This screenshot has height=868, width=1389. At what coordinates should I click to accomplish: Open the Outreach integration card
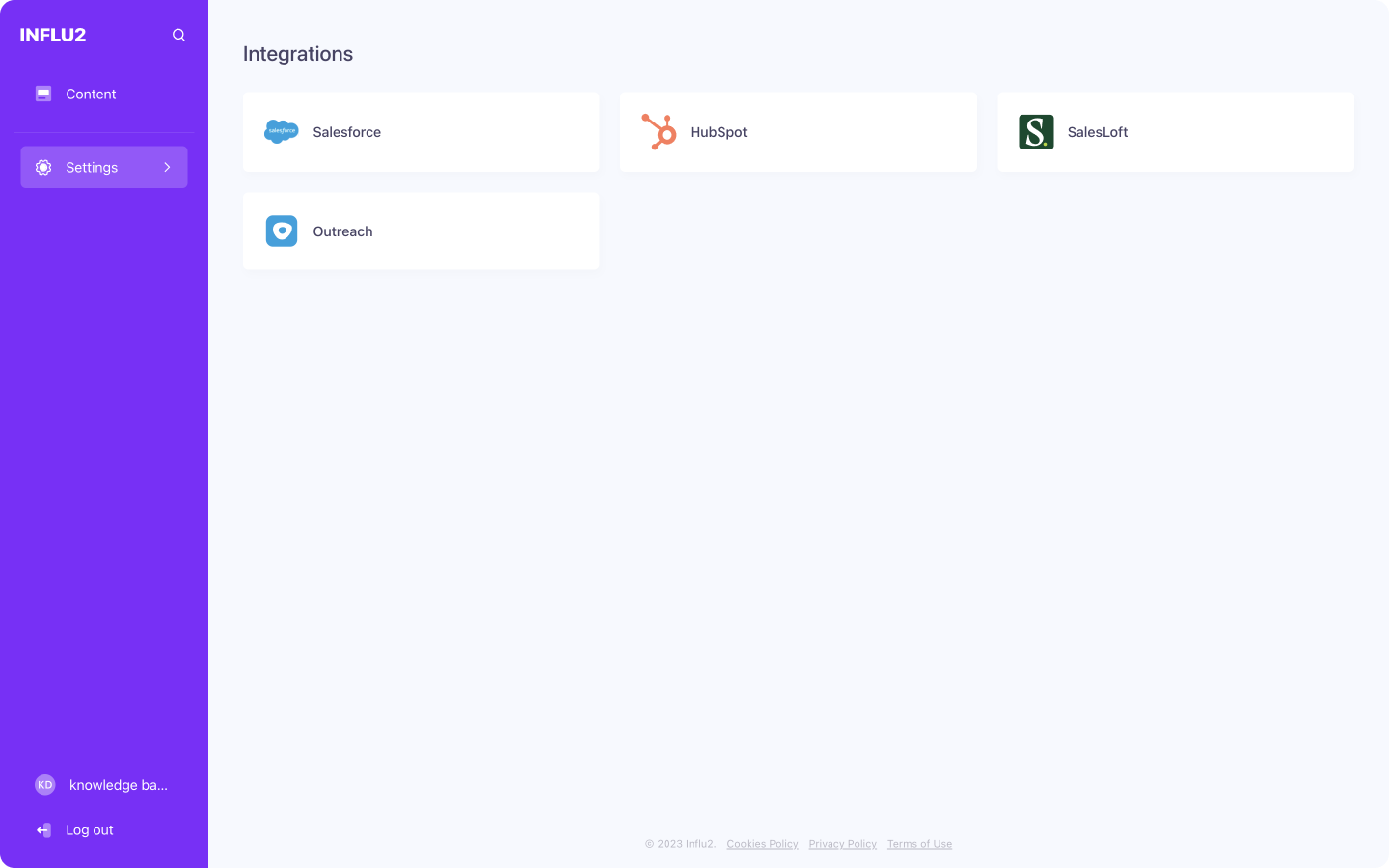[421, 231]
